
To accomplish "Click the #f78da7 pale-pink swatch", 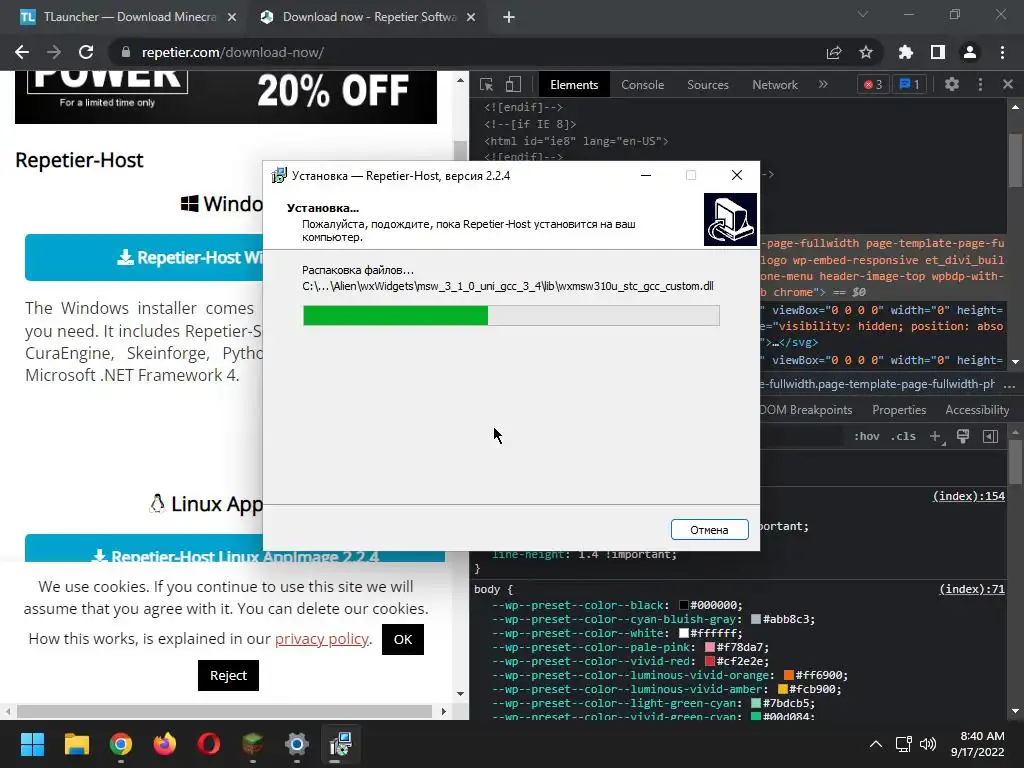I will (x=710, y=647).
